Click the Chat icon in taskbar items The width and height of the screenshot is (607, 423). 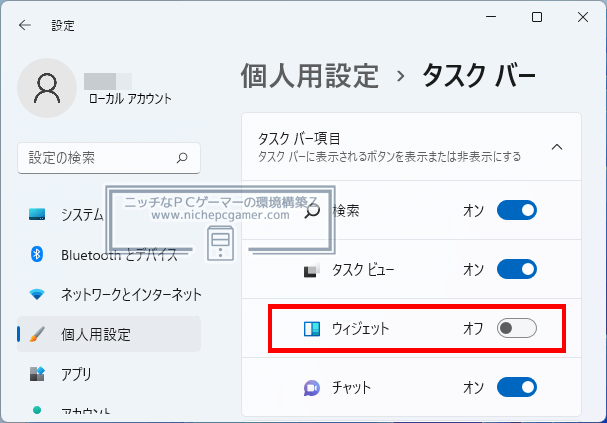tap(312, 387)
